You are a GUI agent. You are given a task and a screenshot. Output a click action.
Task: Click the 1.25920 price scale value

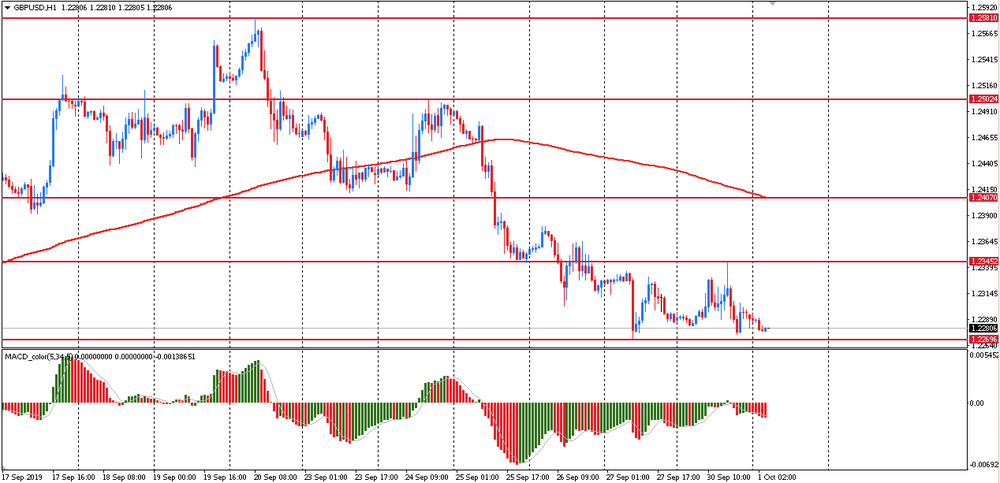(x=984, y=8)
